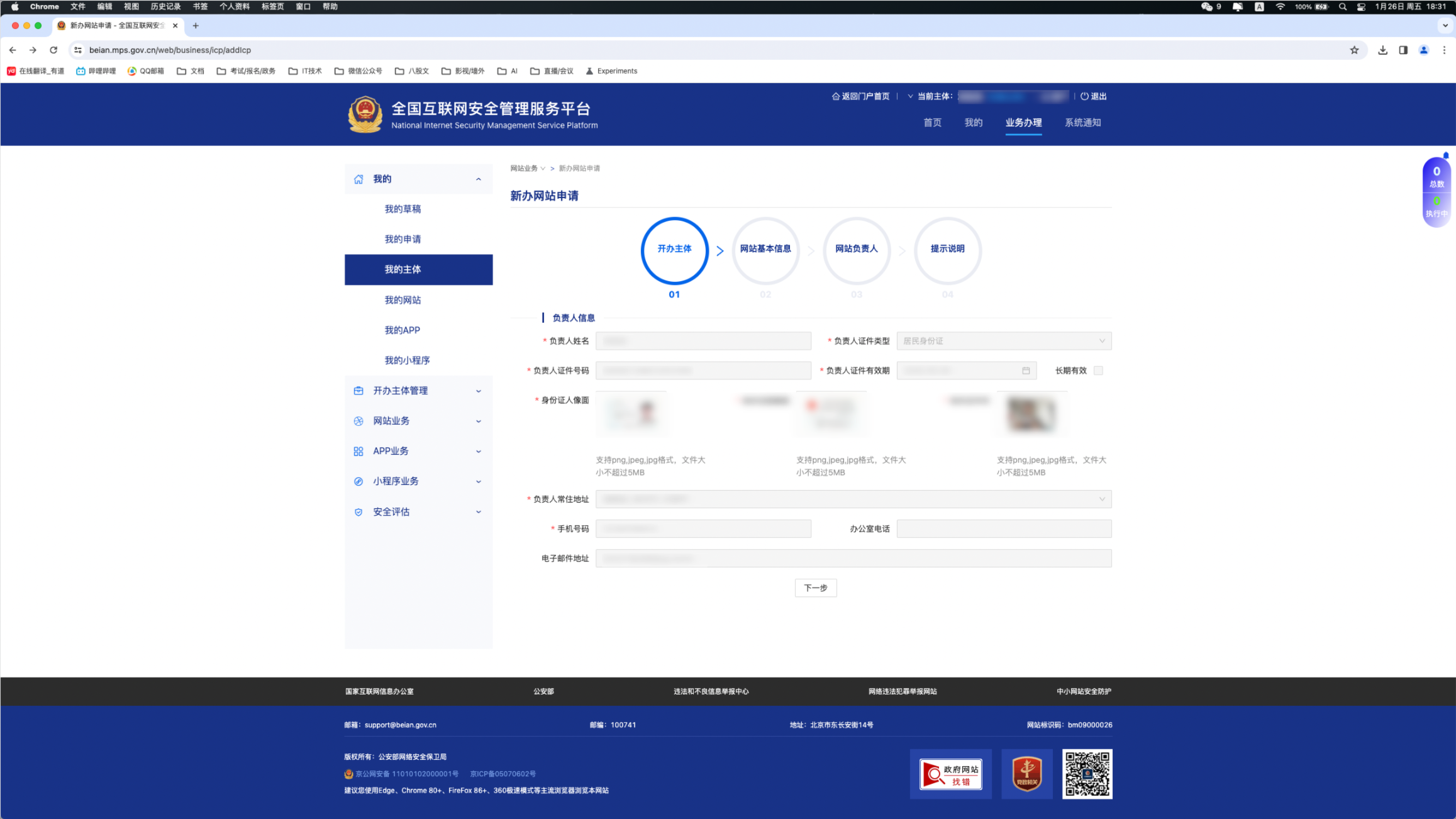This screenshot has height=819, width=1456.
Task: Click the 手机号码 input field
Action: click(703, 529)
